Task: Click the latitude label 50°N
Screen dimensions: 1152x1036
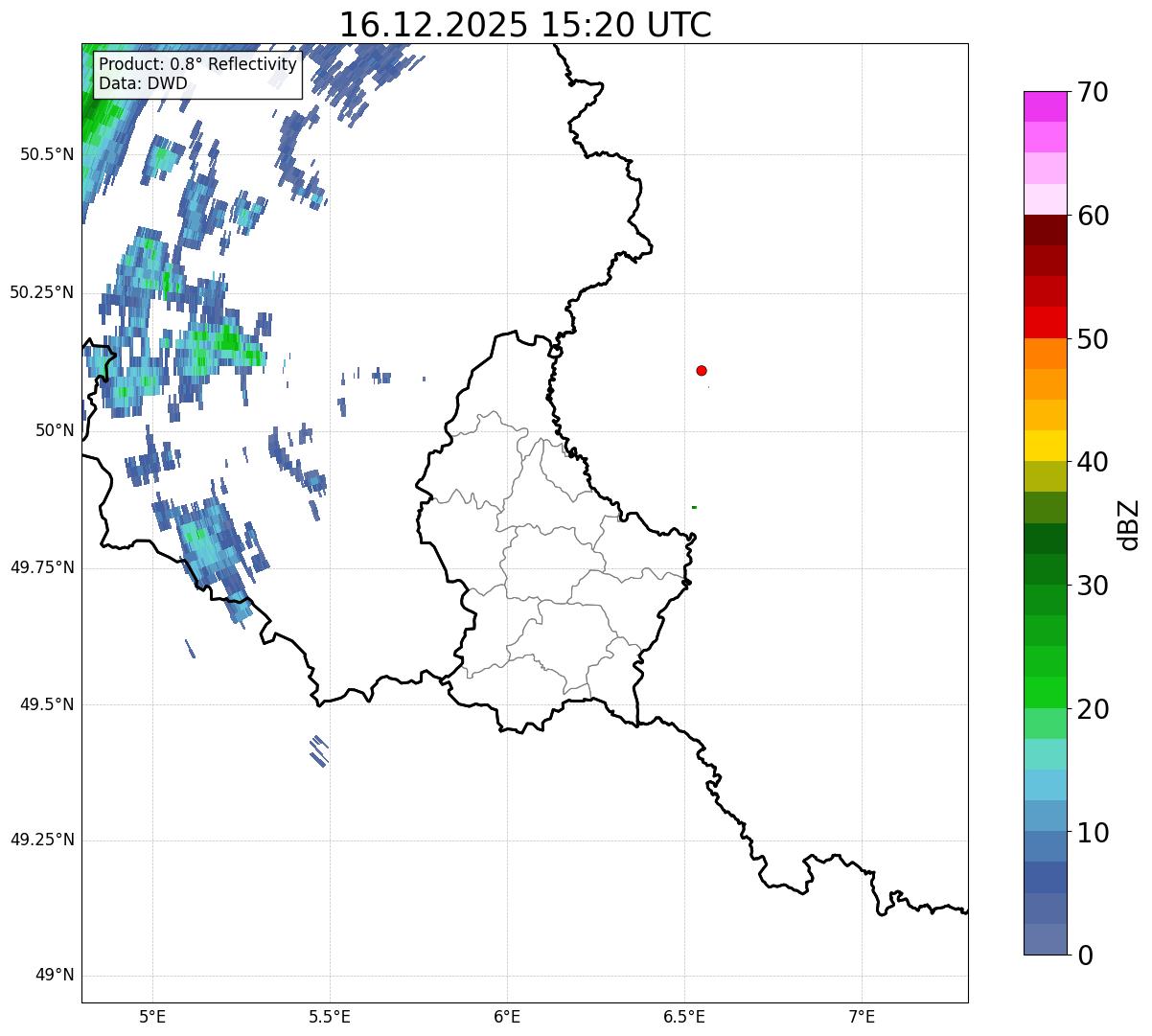Action: pos(55,430)
